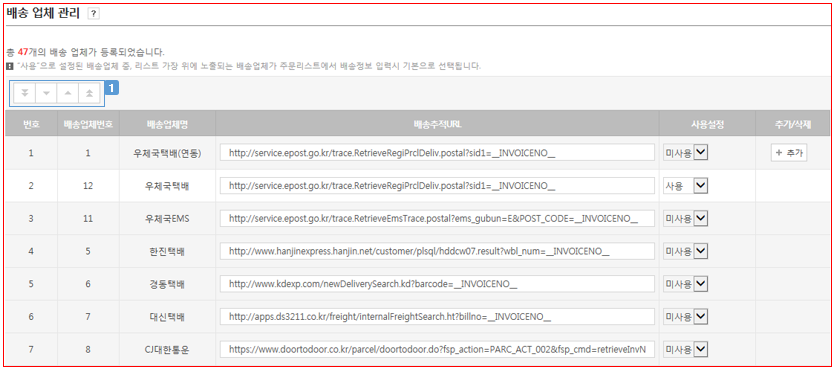Image resolution: width=834 pixels, height=369 pixels.
Task: Open 사용설정 dropdown for CJ대한통운
Action: click(686, 349)
